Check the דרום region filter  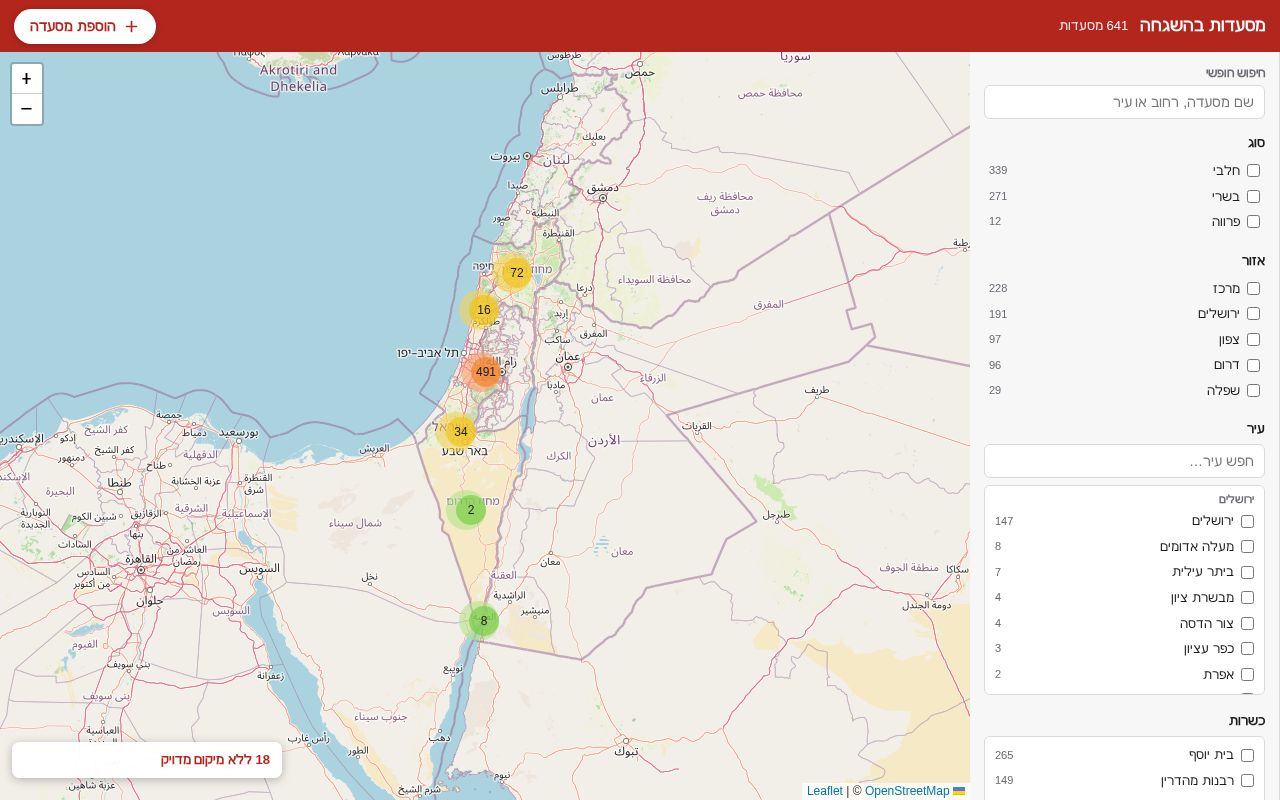tap(1253, 365)
